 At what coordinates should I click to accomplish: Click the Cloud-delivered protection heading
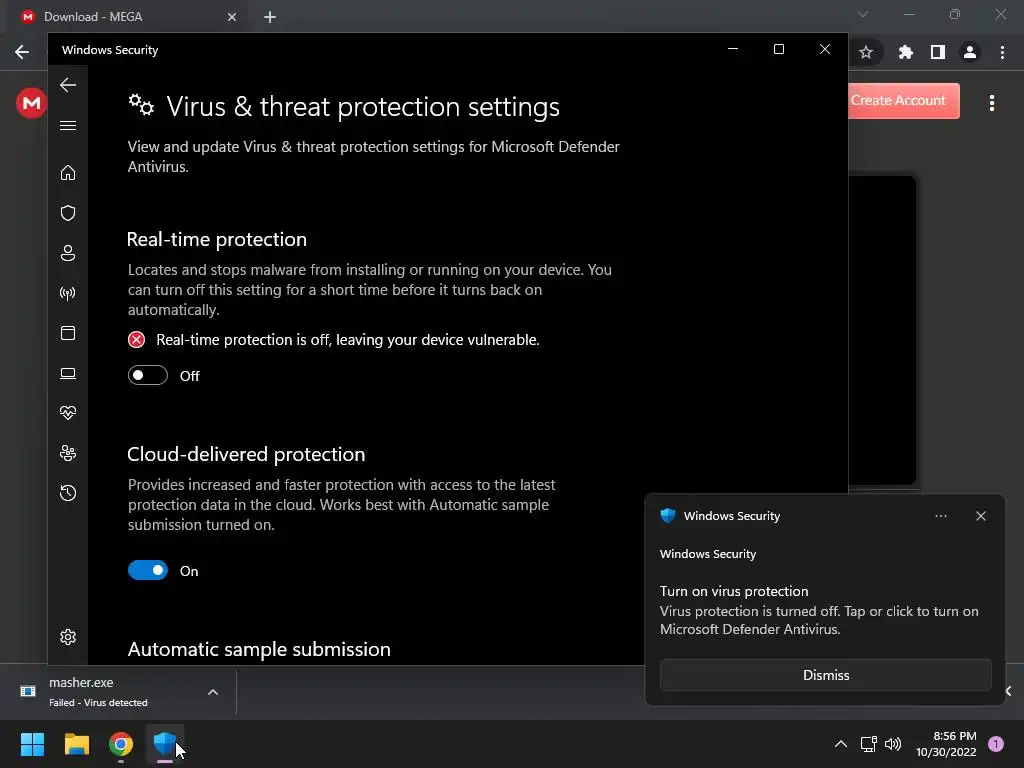246,454
